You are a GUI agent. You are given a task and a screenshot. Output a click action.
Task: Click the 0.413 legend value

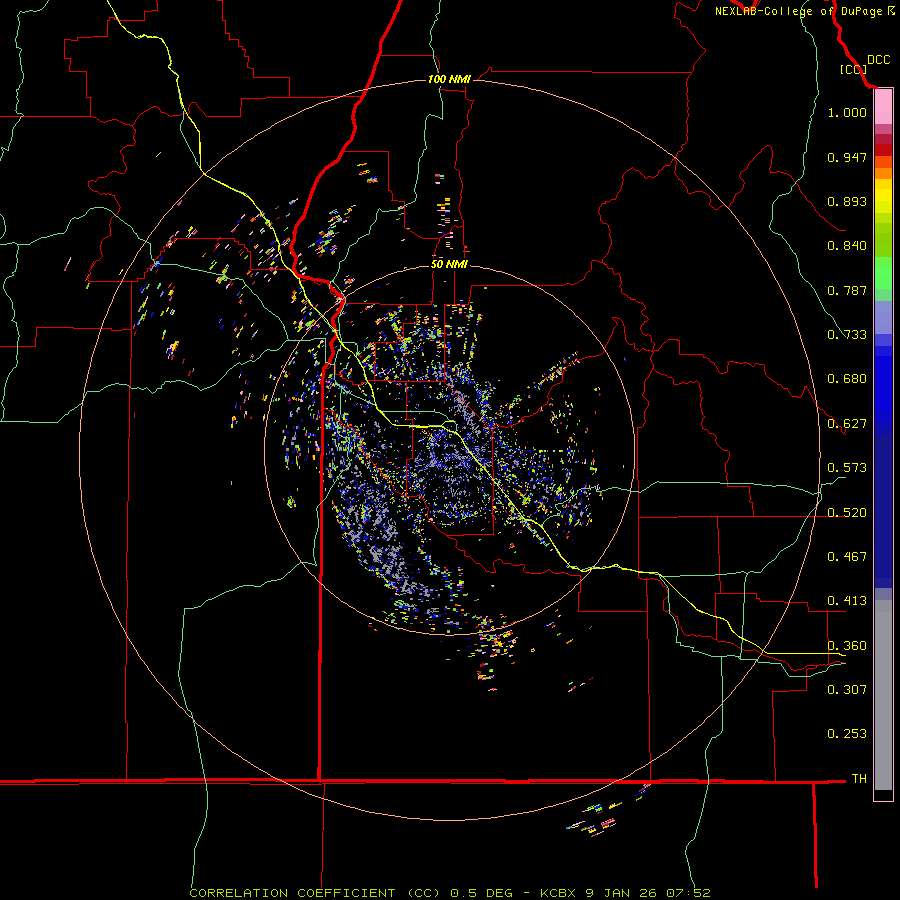click(847, 601)
